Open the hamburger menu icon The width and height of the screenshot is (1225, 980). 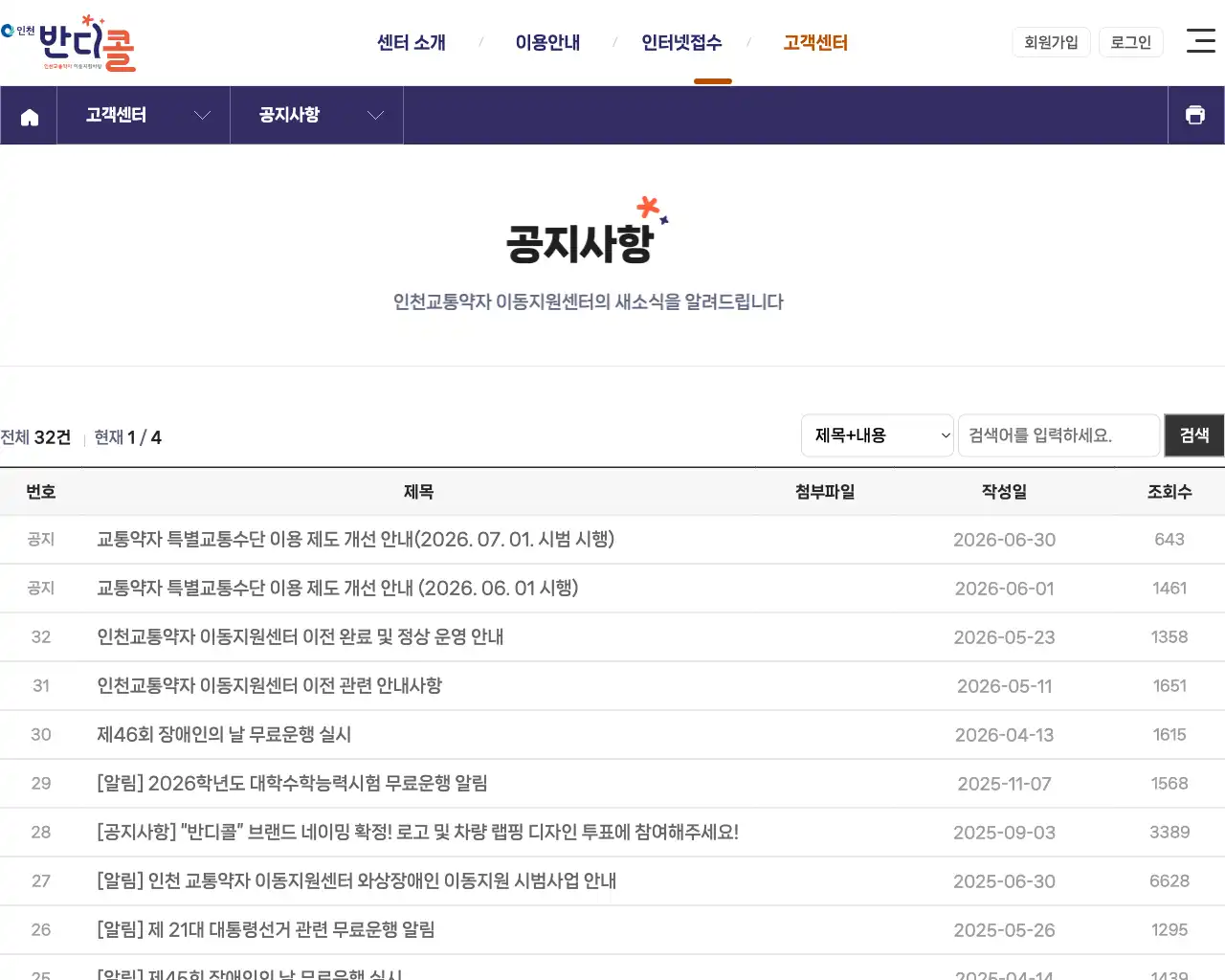[x=1201, y=40]
